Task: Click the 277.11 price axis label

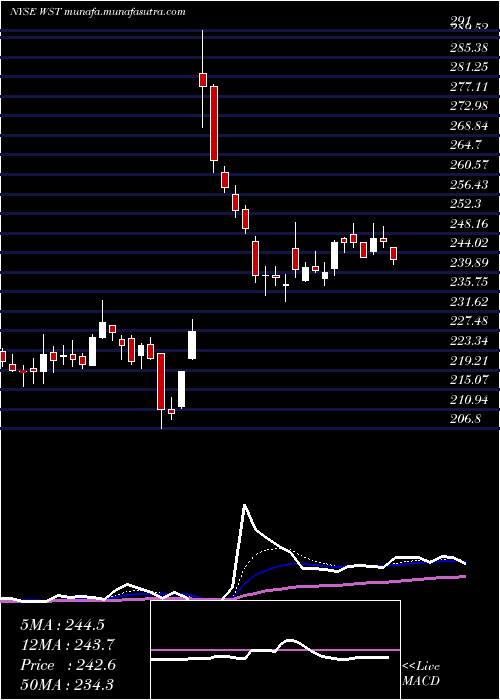Action: pos(470,87)
